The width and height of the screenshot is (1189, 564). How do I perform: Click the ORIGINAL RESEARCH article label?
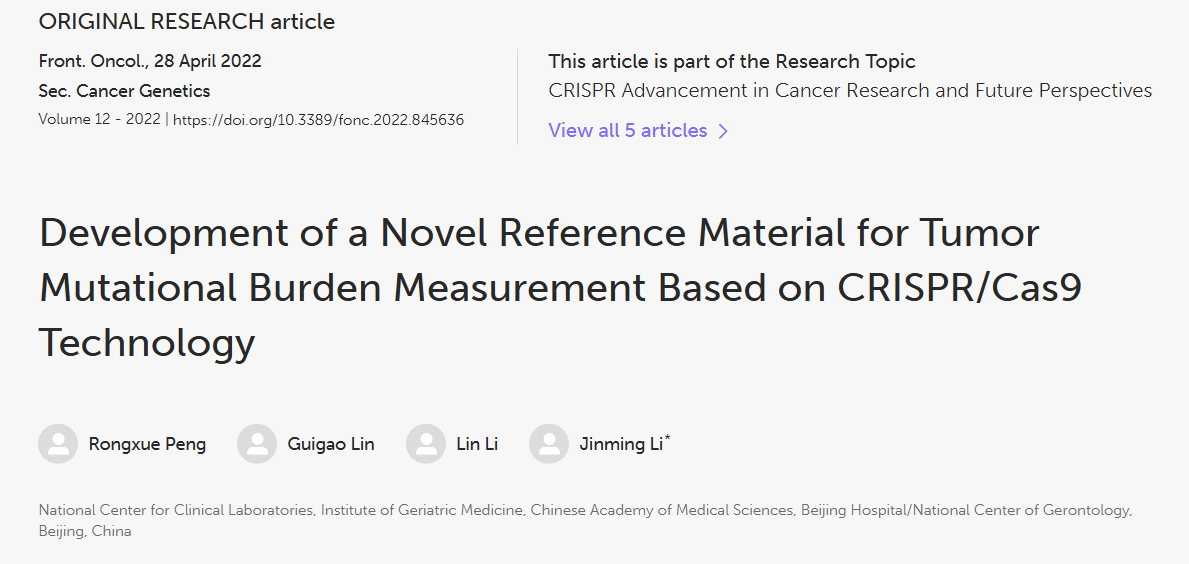coord(187,21)
